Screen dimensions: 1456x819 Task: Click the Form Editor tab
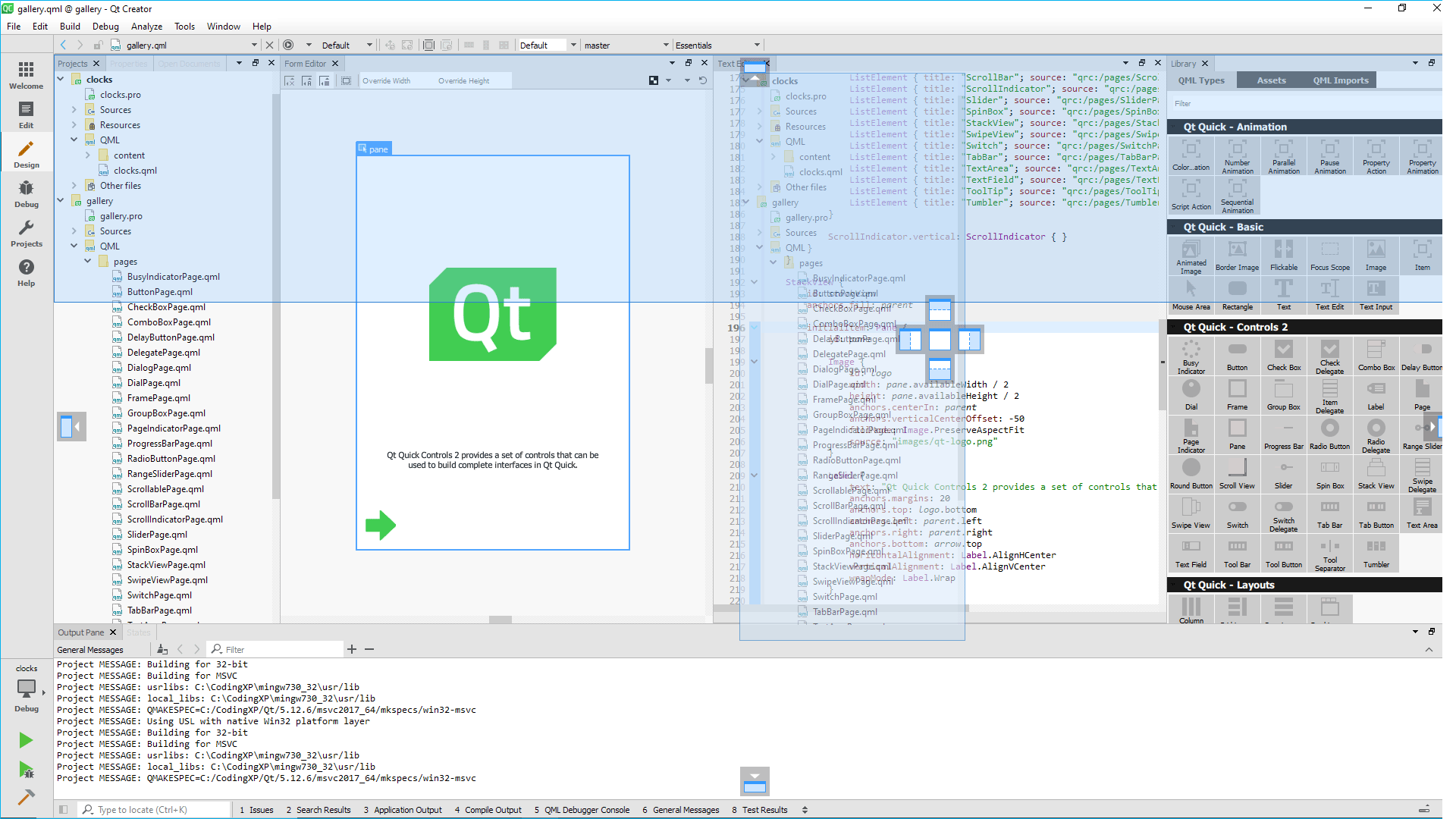click(x=305, y=63)
